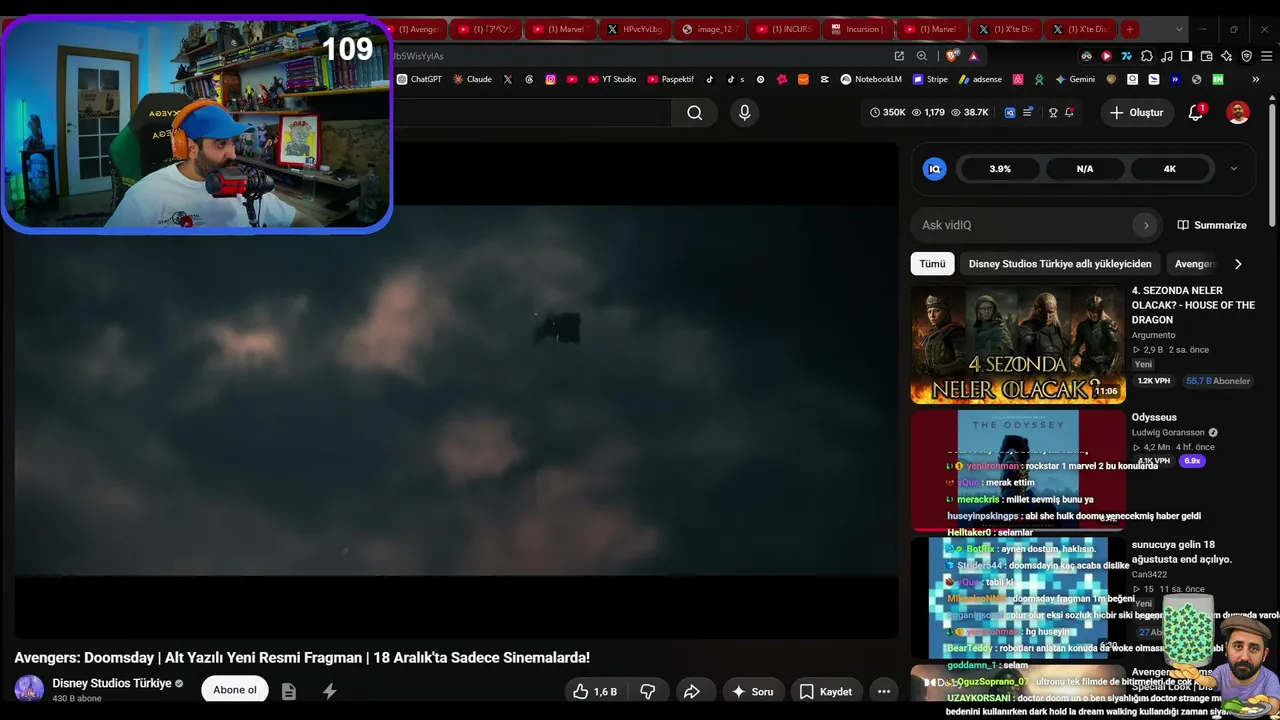Click the vidIQ logo icon
Viewport: 1280px width, 720px height.
tap(935, 169)
